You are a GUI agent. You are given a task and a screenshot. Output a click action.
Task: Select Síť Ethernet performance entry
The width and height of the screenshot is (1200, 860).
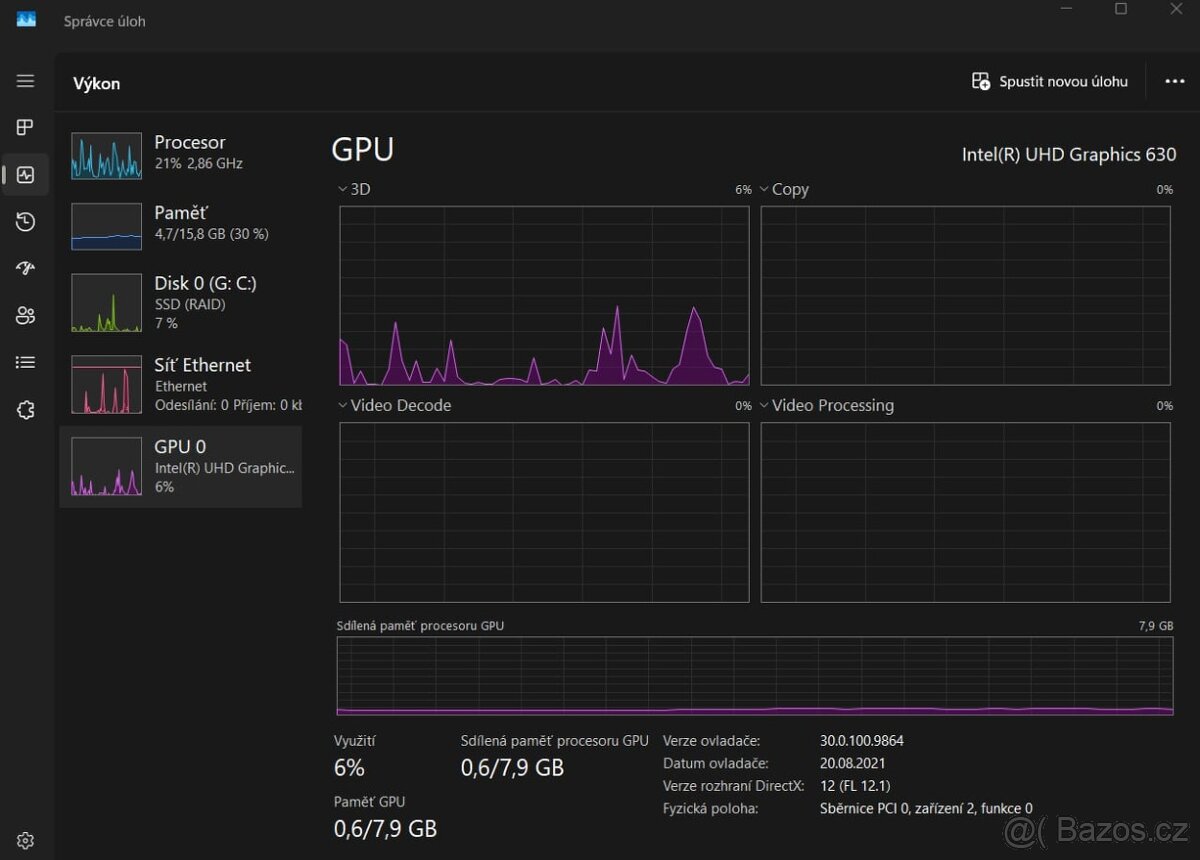[x=180, y=383]
